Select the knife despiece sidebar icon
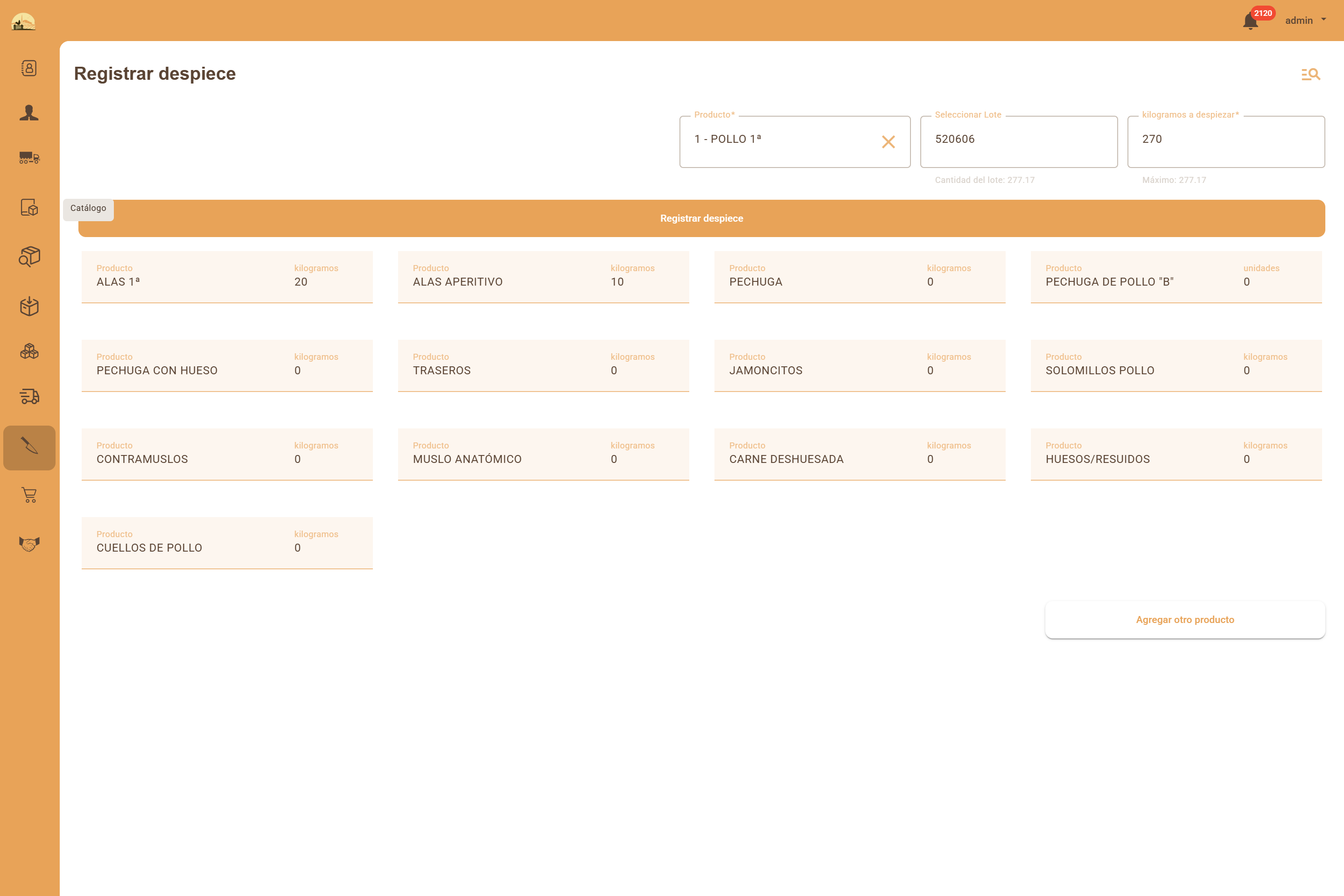This screenshot has width=1344, height=896. pyautogui.click(x=29, y=447)
